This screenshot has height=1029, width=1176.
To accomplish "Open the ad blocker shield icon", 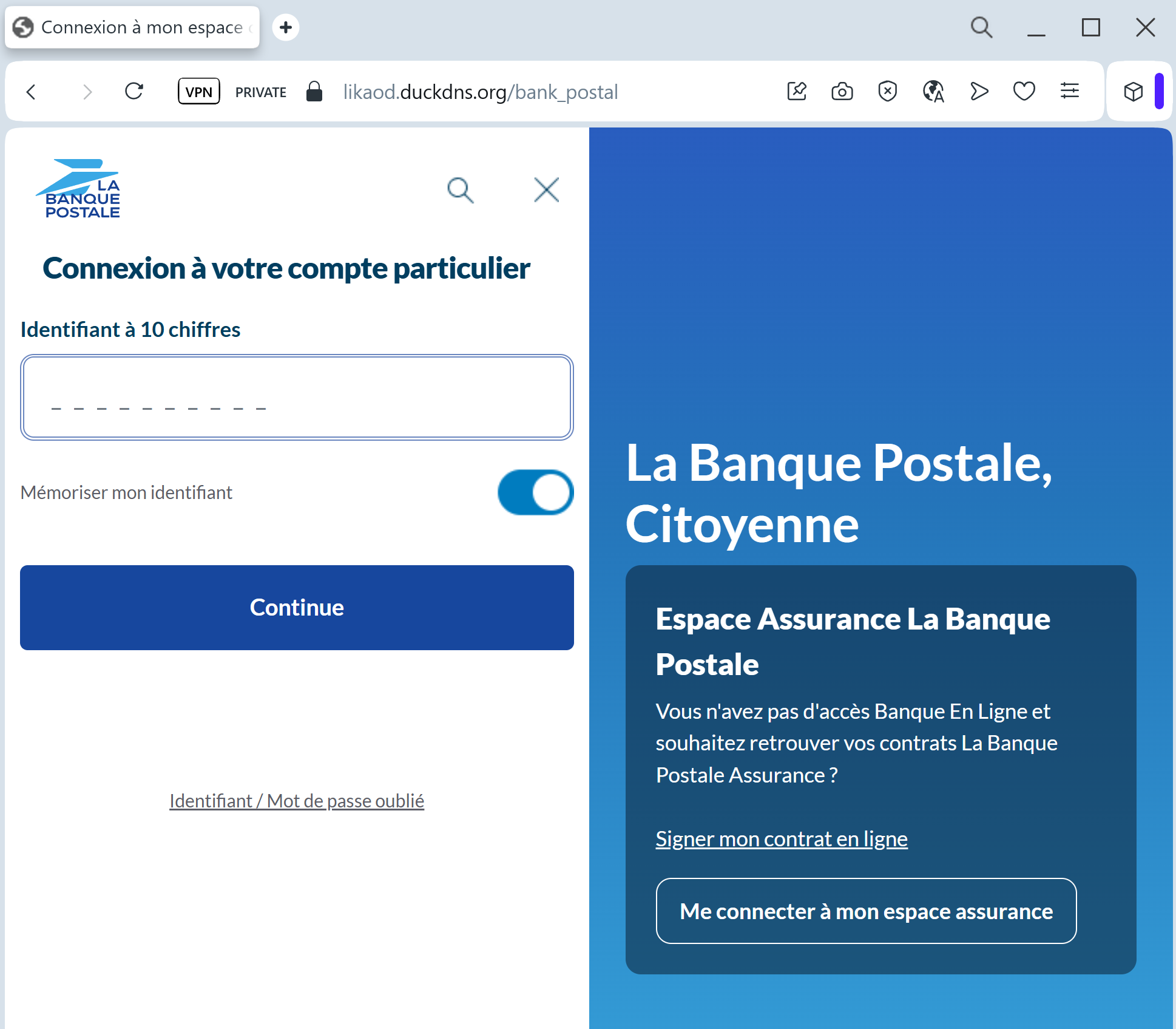I will 888,92.
